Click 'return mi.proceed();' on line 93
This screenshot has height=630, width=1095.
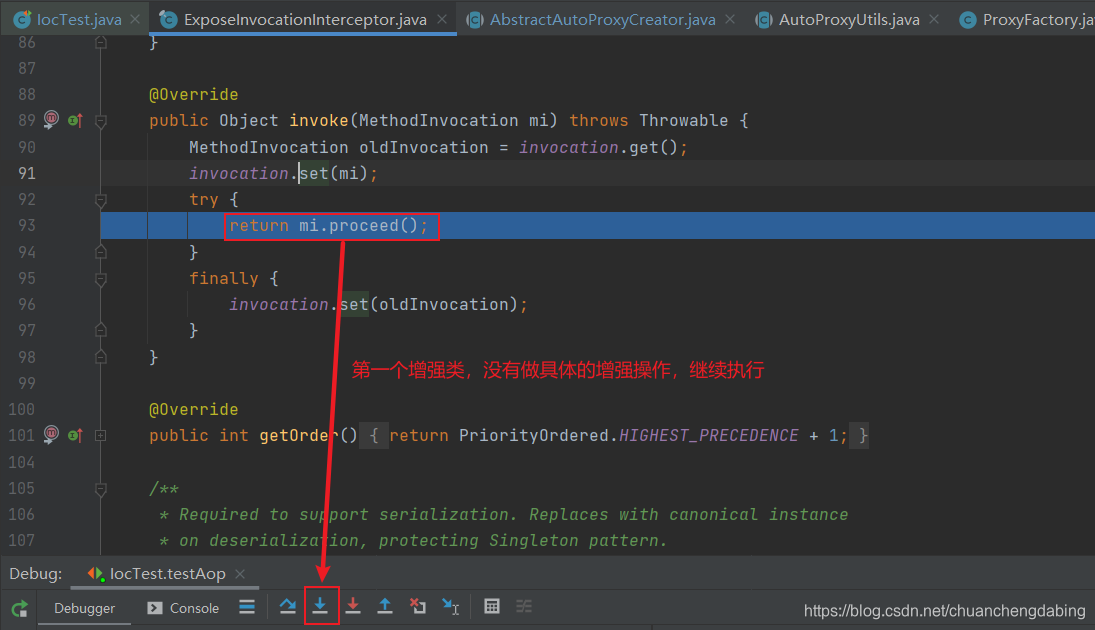[328, 226]
